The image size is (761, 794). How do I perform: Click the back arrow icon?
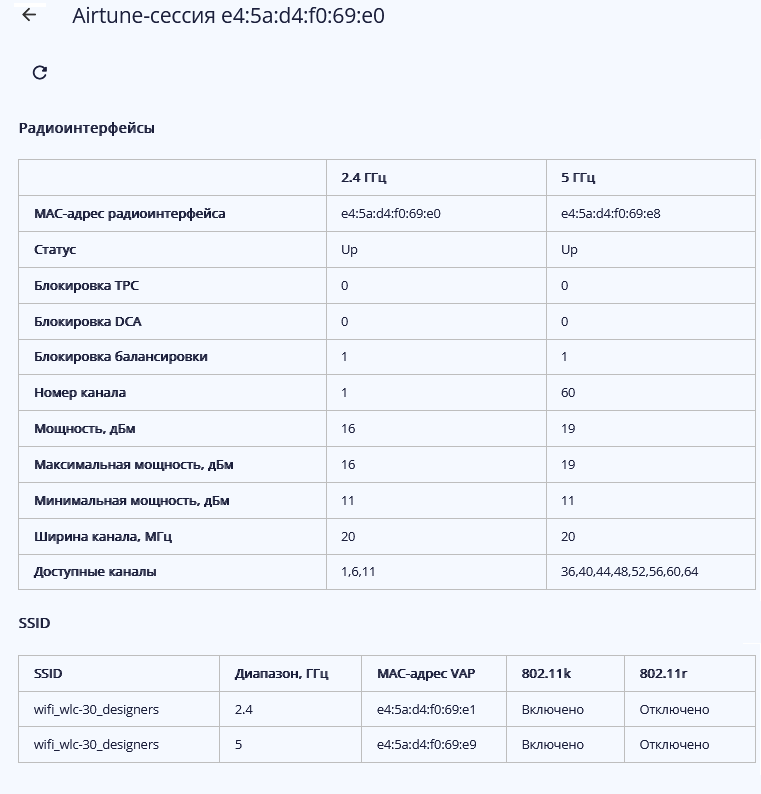click(29, 15)
